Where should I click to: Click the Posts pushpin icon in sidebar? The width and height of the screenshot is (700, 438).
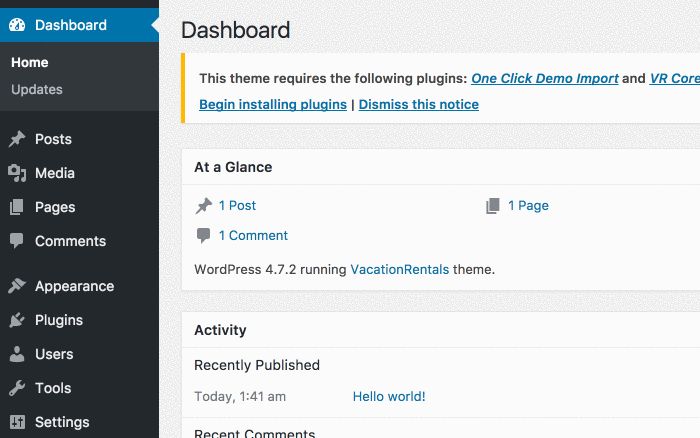tap(17, 139)
